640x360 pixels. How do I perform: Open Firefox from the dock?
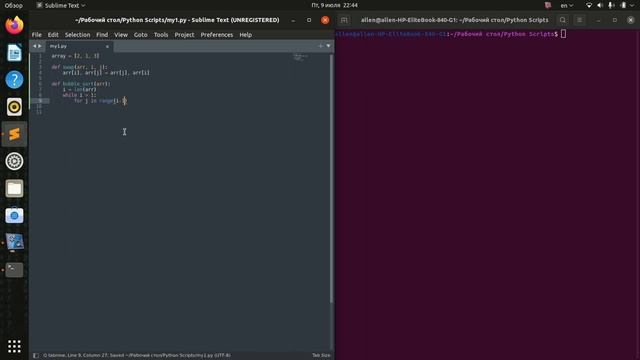coord(14,25)
